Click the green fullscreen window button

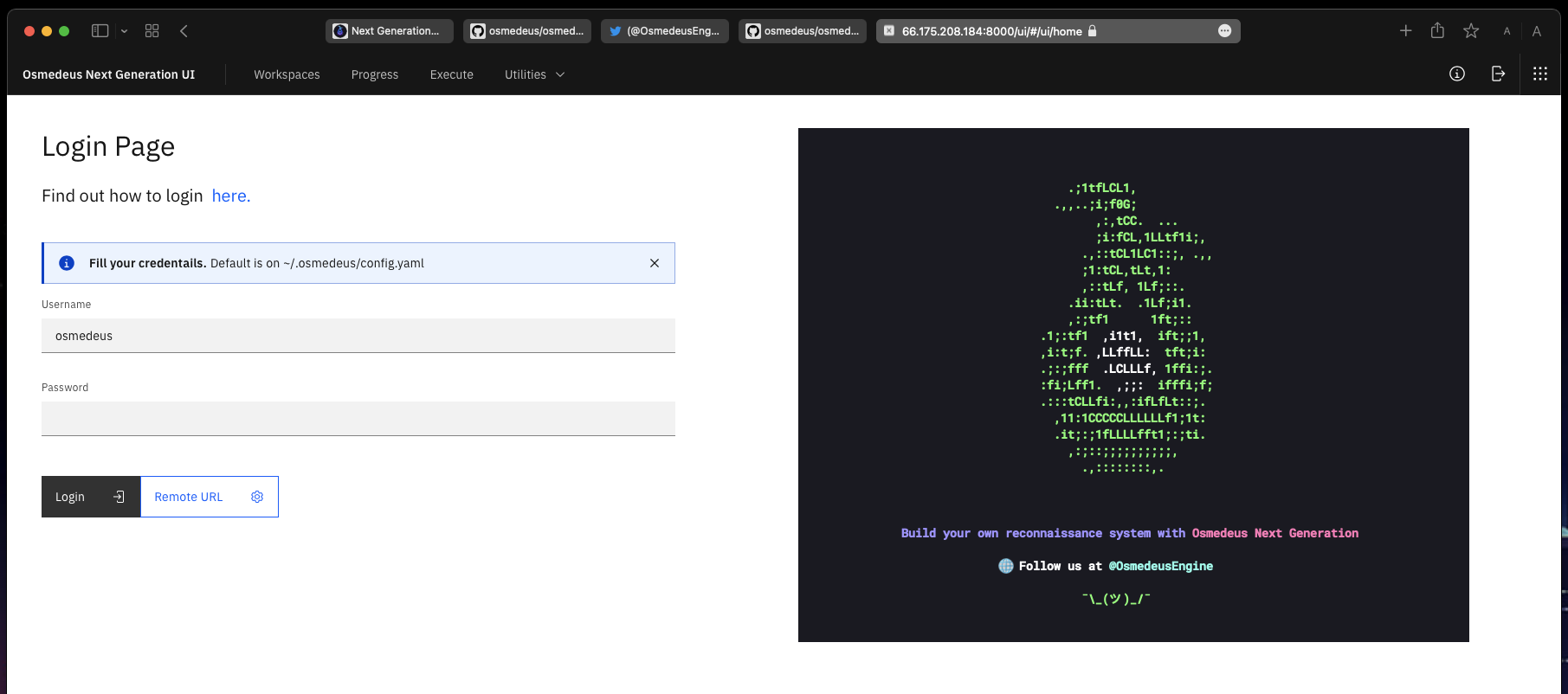pos(64,31)
